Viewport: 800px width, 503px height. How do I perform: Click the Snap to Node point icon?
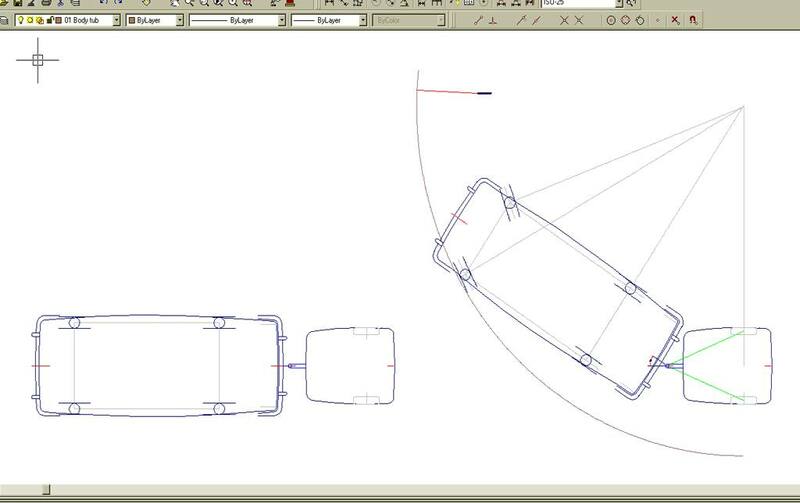point(657,19)
